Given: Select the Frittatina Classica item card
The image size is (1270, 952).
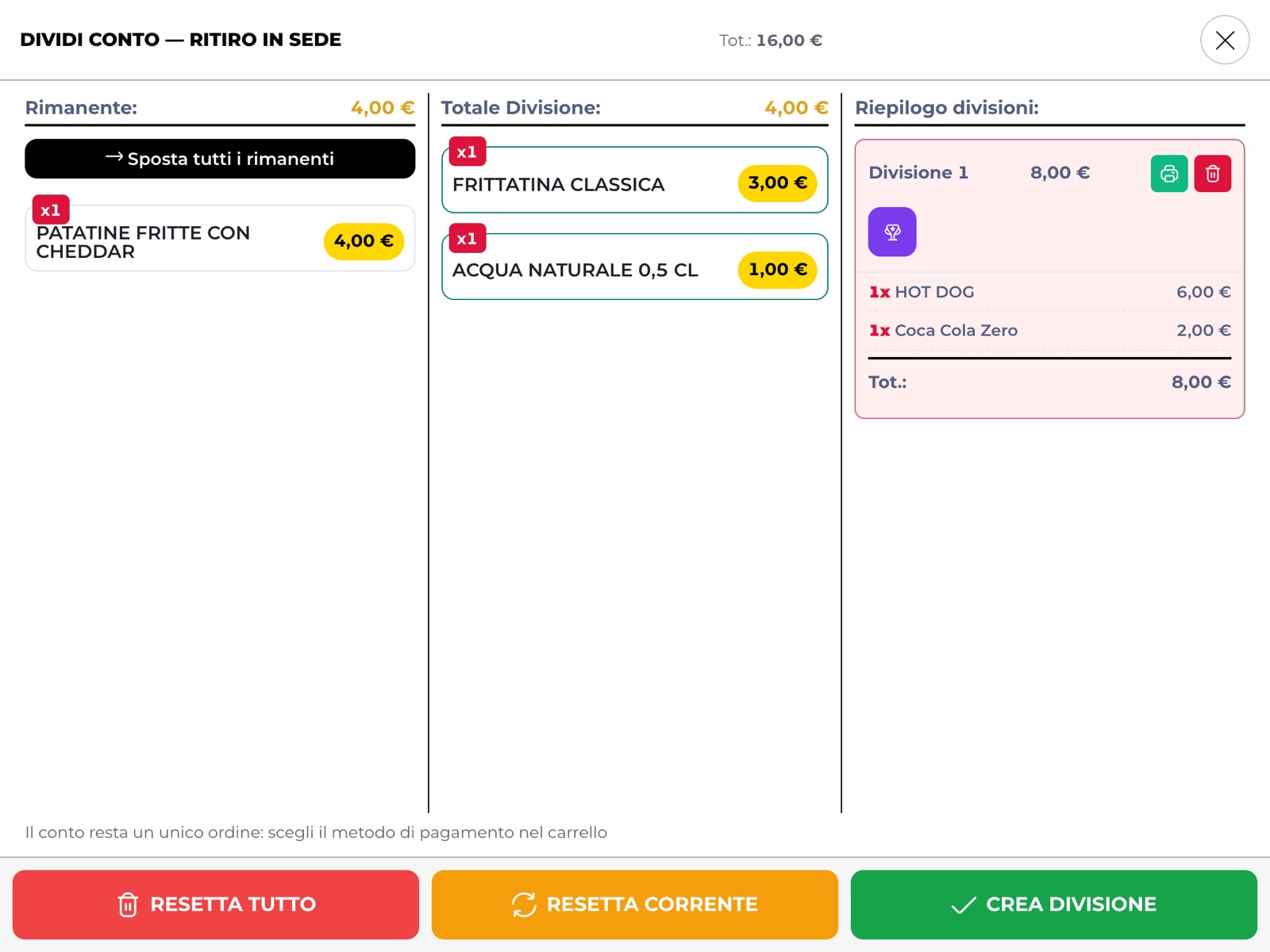Looking at the screenshot, I should pos(635,180).
